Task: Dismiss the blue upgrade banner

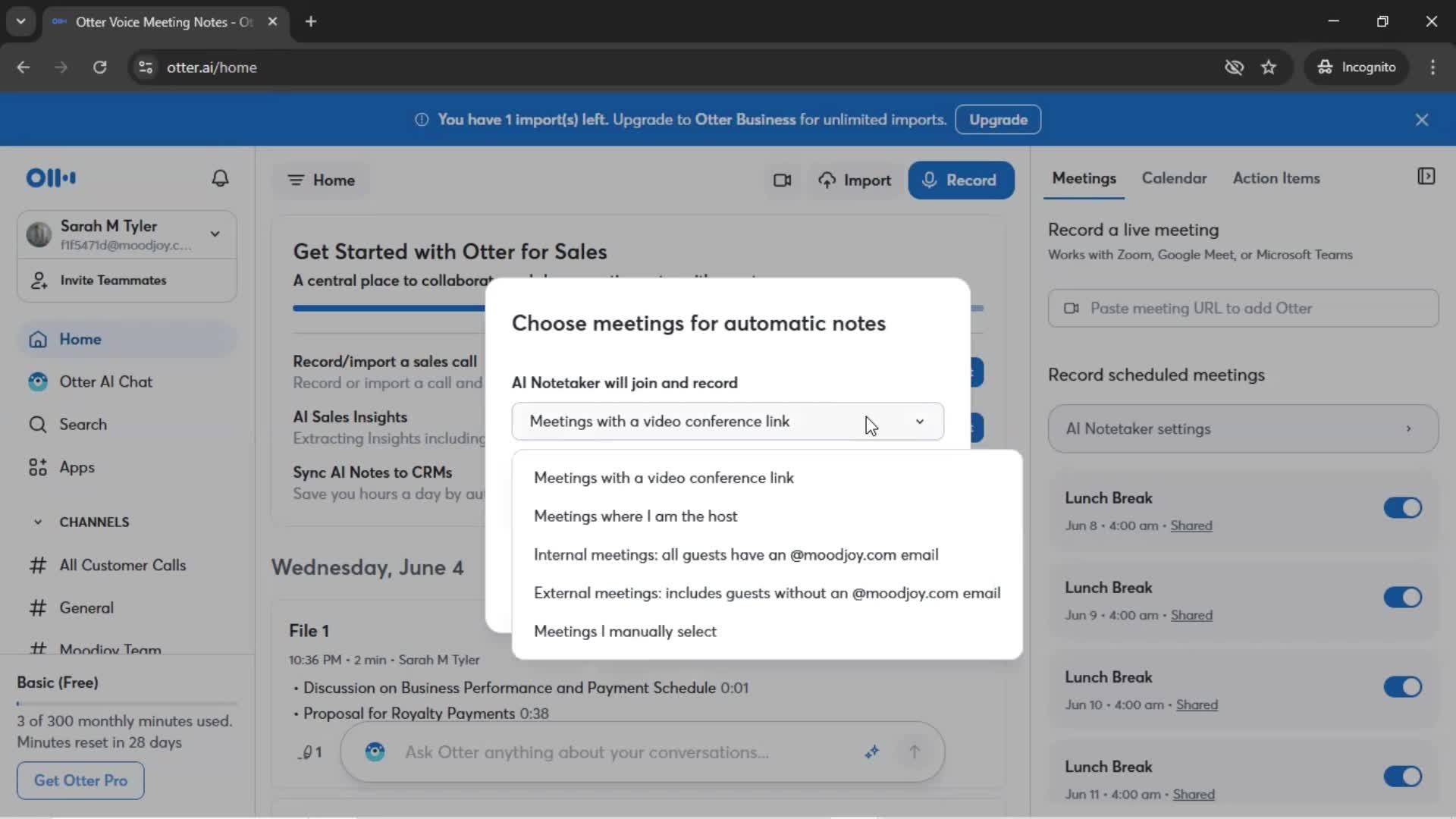Action: 1422,120
